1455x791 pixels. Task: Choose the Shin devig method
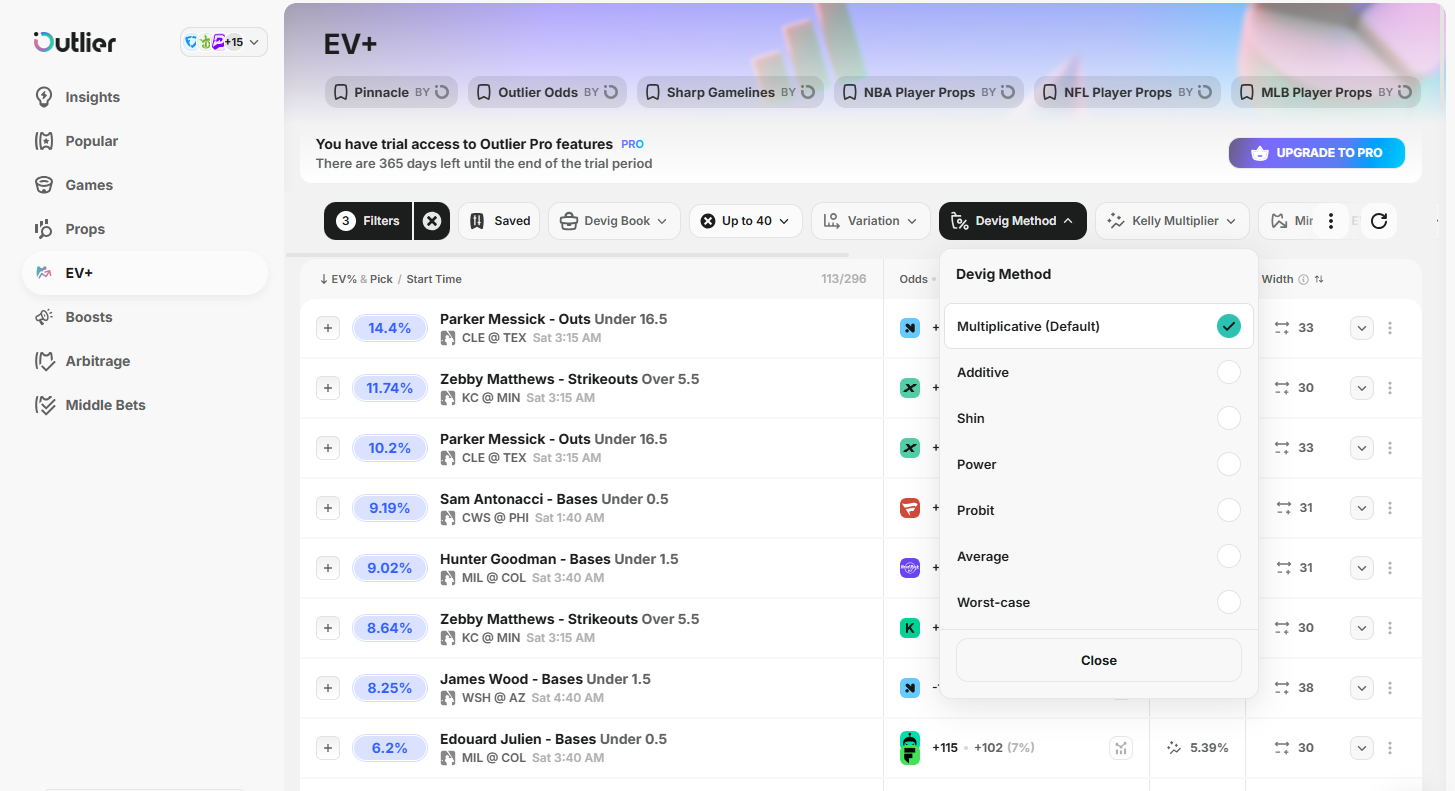(1098, 418)
